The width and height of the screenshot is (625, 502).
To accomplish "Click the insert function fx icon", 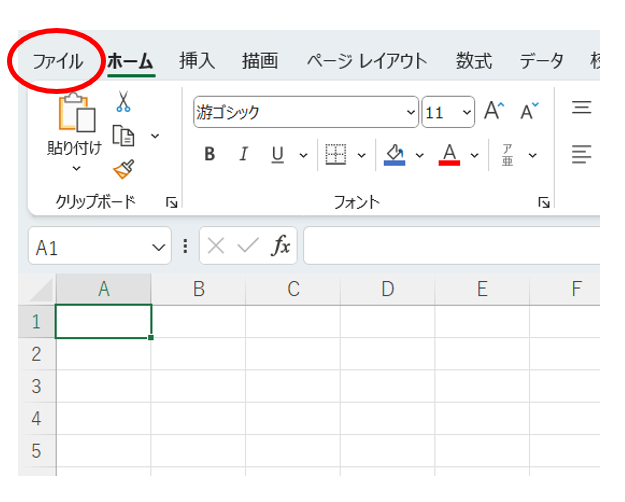I will tap(282, 246).
